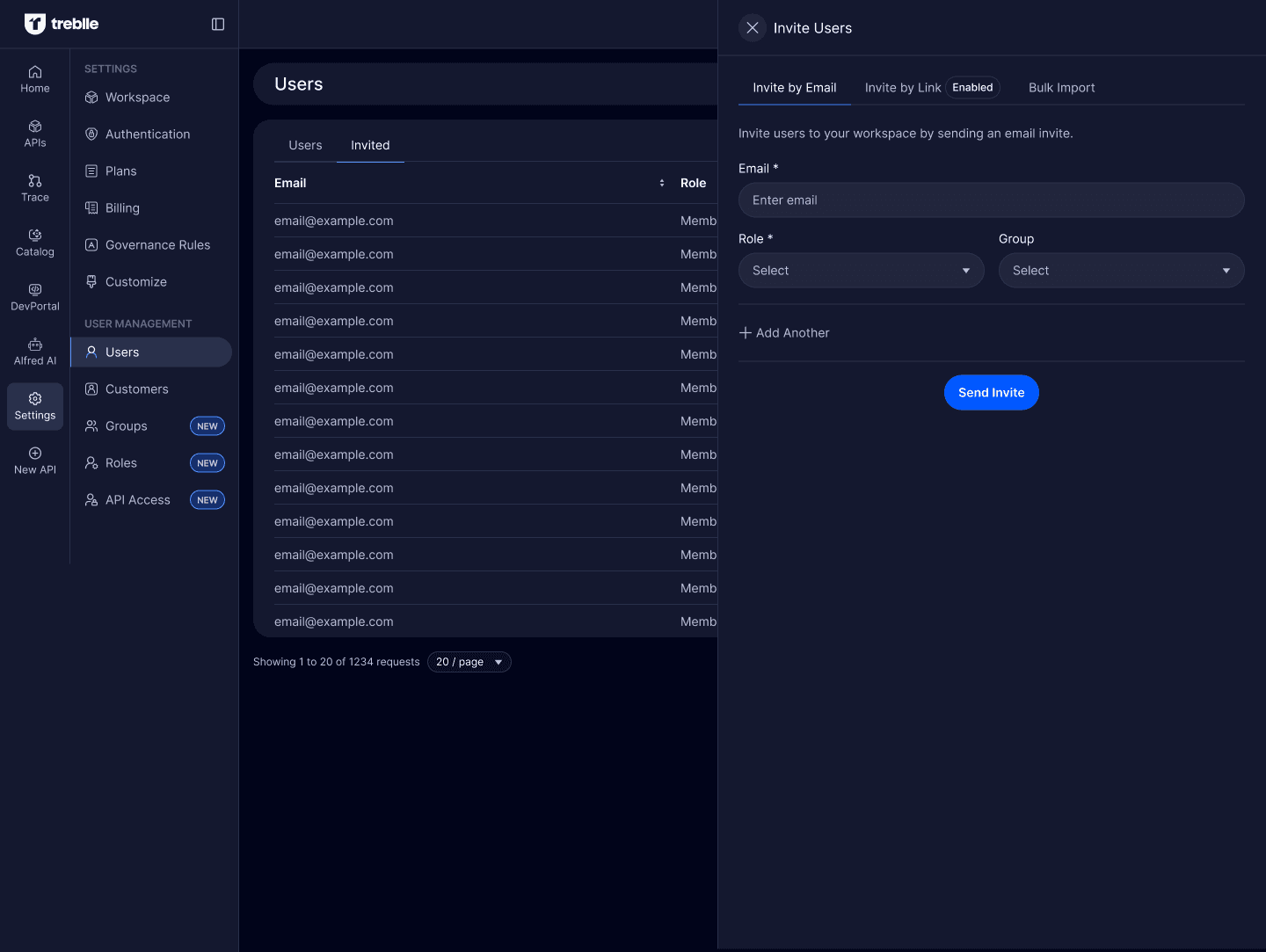1266x952 pixels.
Task: Collapse the sidebar panel toggle icon
Action: 218,25
